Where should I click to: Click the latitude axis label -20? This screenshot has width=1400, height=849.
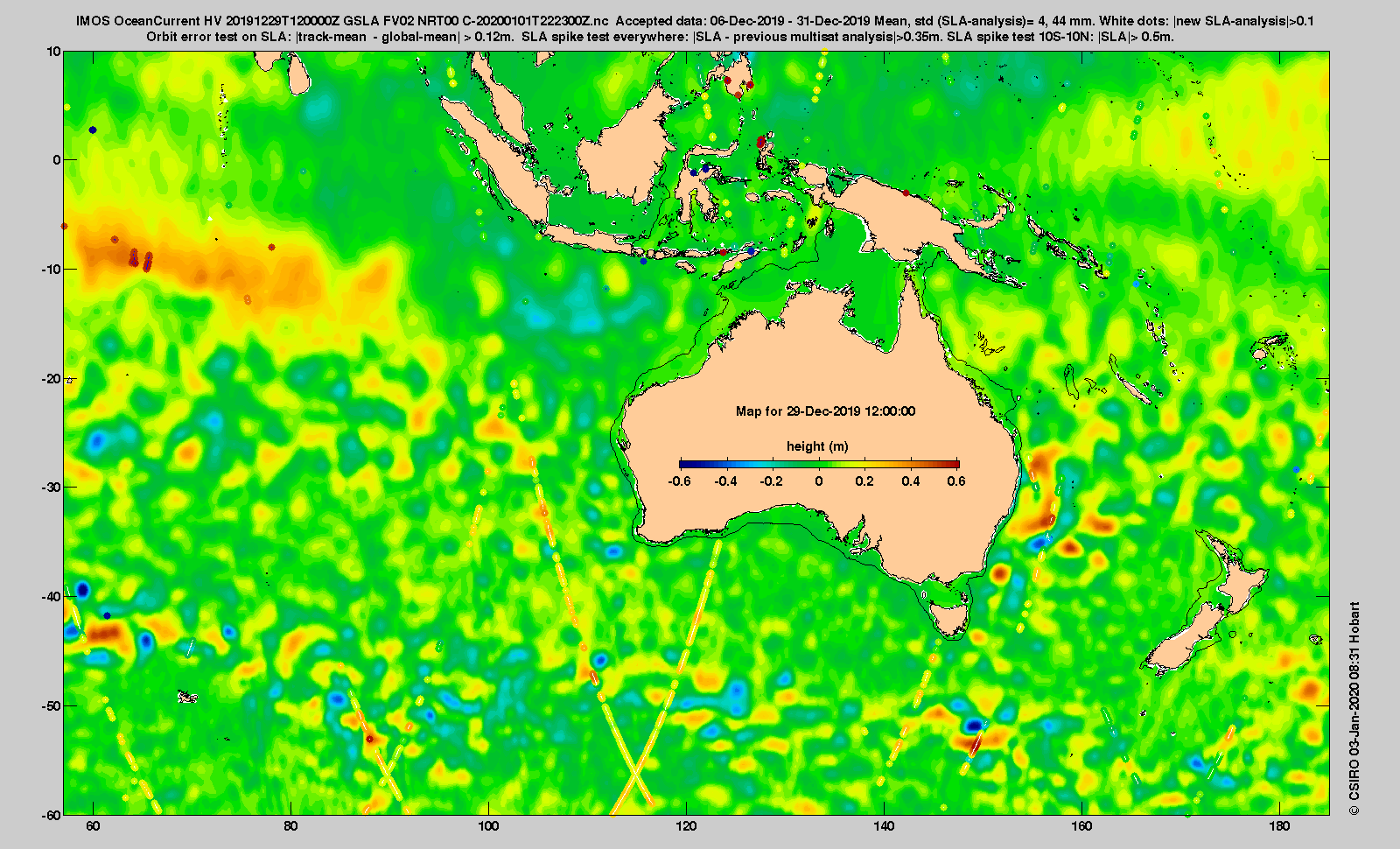click(x=52, y=379)
